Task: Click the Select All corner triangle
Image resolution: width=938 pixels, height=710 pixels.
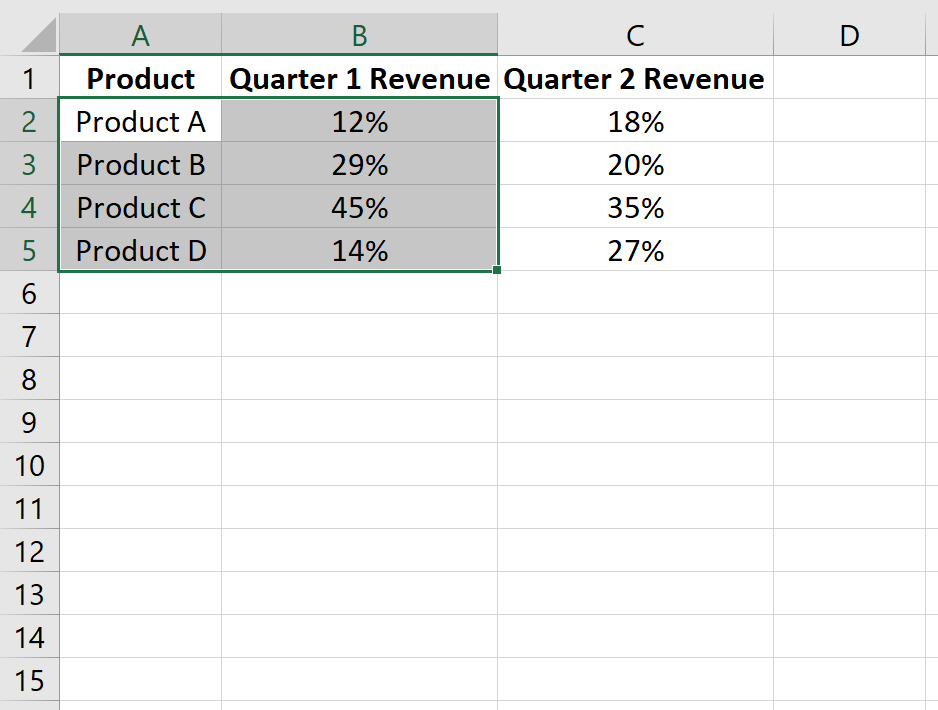Action: coord(39,35)
